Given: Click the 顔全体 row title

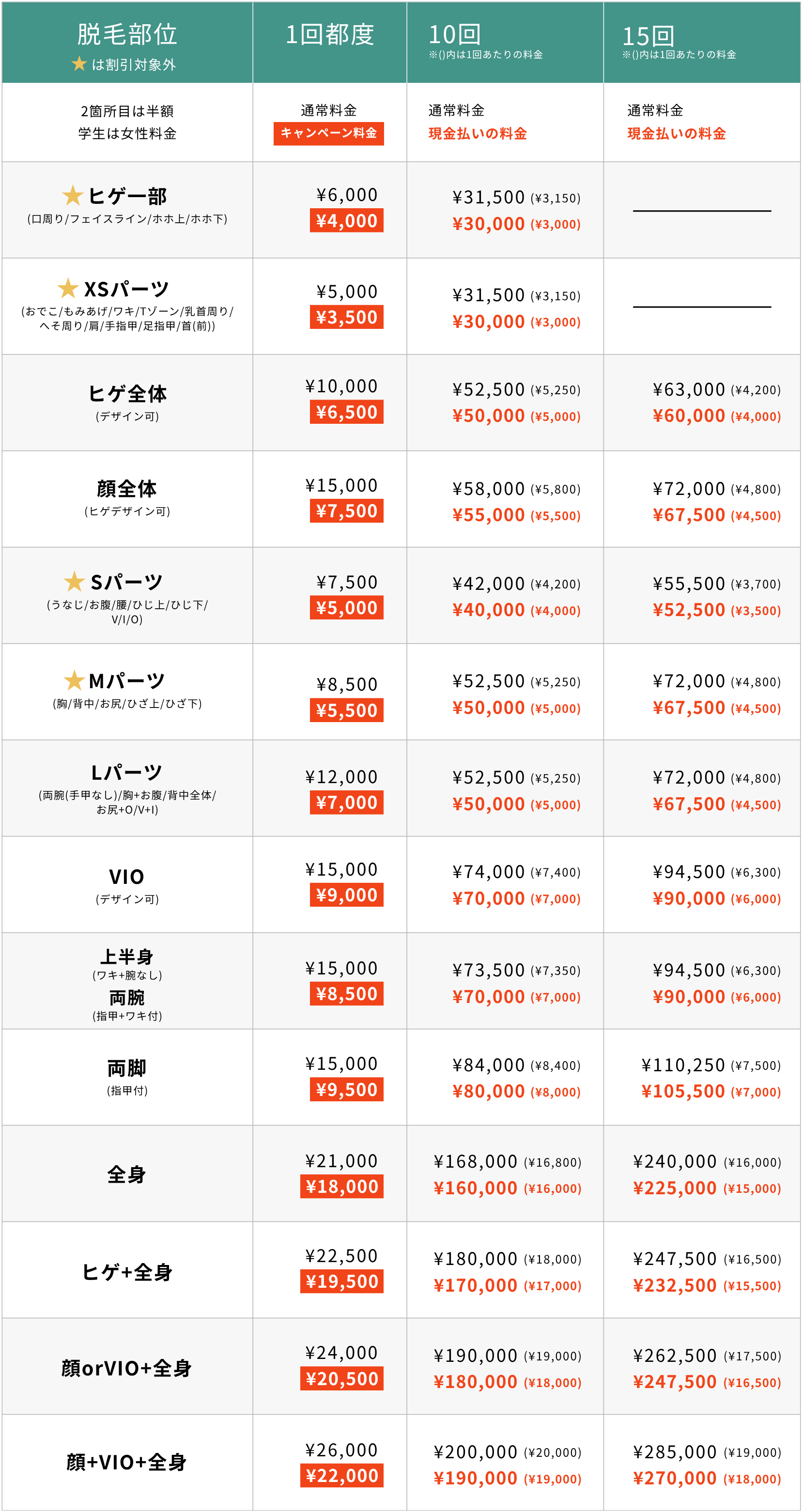Looking at the screenshot, I should coord(127,488).
